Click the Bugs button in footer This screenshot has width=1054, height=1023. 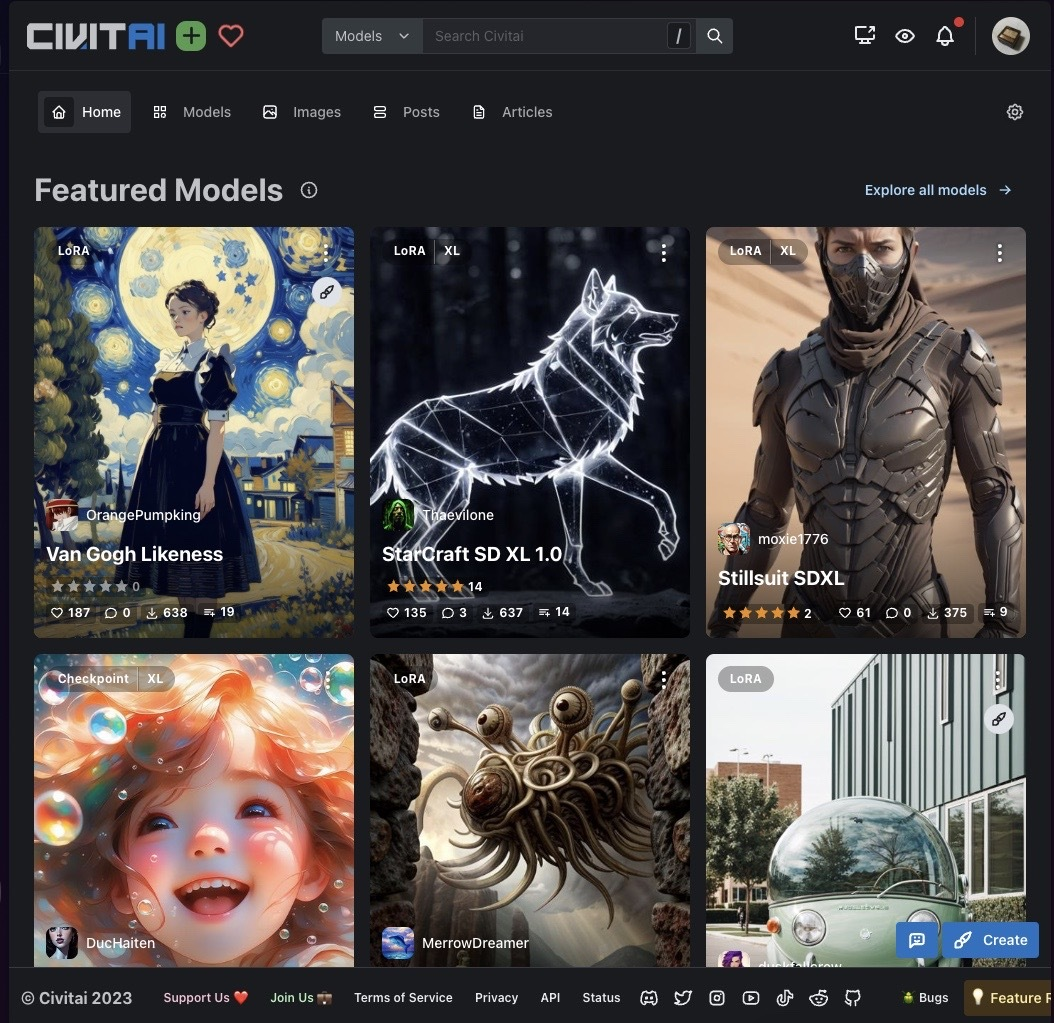[x=926, y=997]
